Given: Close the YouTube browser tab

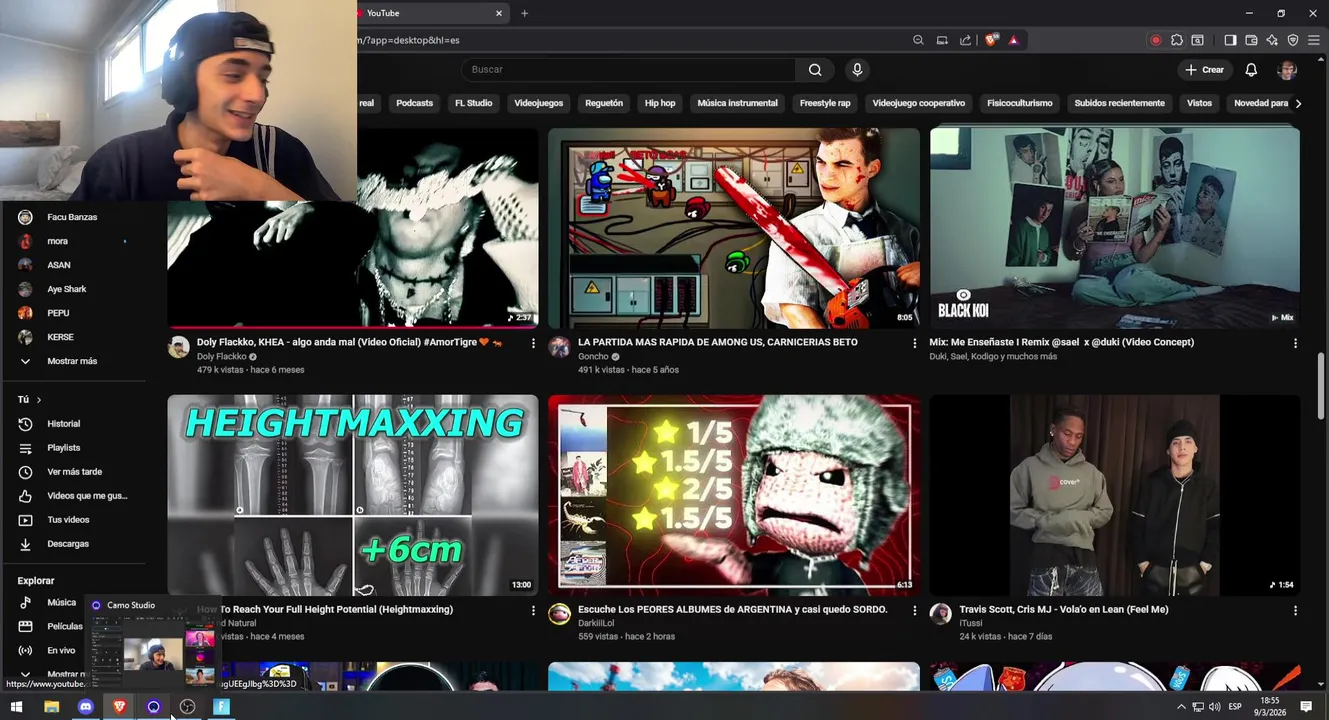Looking at the screenshot, I should click(x=499, y=13).
